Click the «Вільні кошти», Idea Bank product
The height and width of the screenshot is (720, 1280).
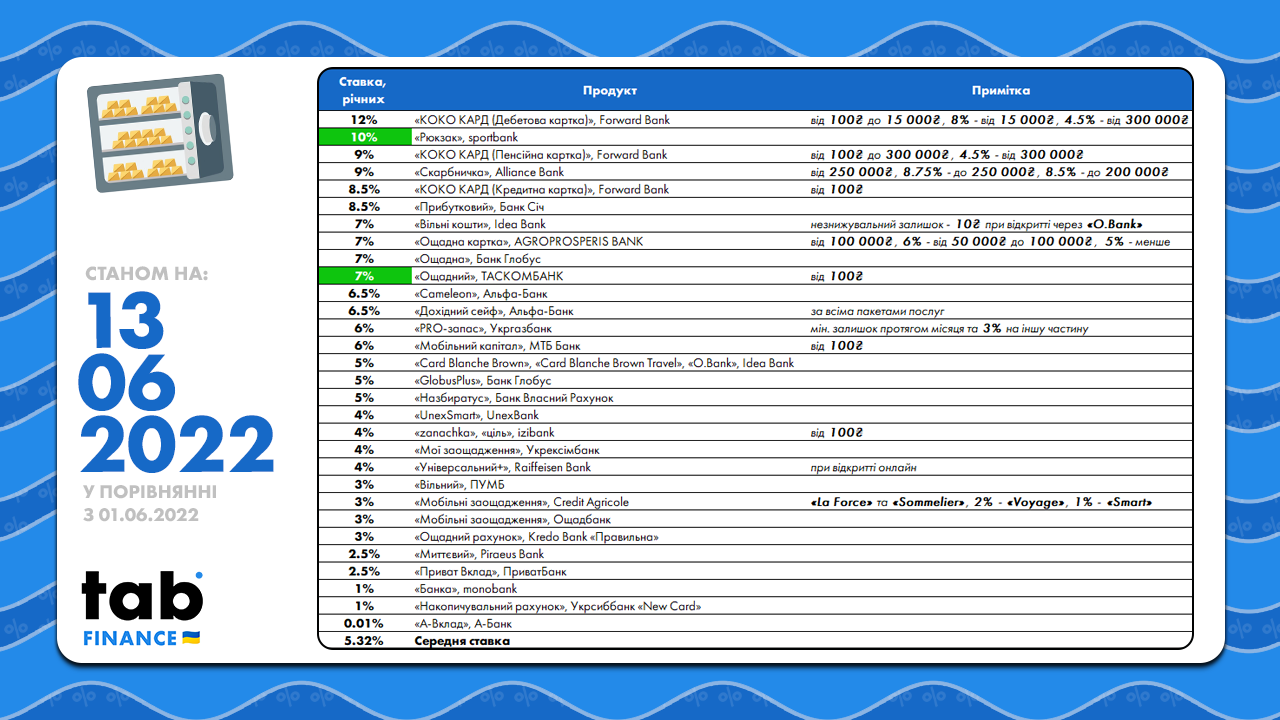tap(479, 224)
